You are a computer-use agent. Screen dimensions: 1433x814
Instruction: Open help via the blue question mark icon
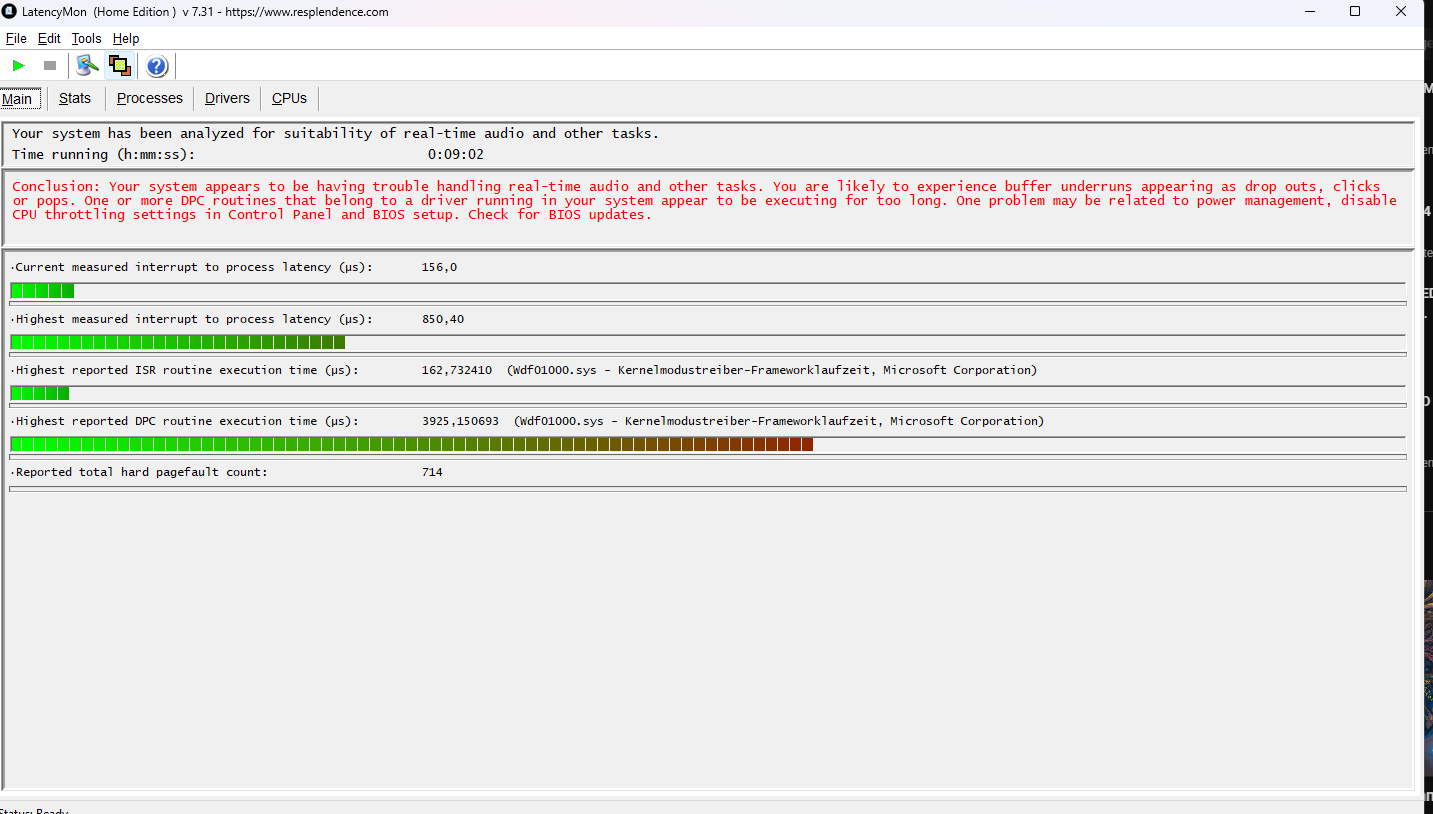157,66
